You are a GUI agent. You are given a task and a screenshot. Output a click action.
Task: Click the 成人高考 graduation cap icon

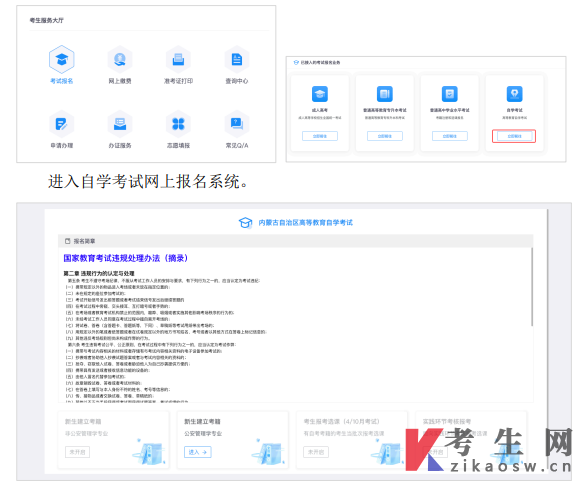click(320, 94)
